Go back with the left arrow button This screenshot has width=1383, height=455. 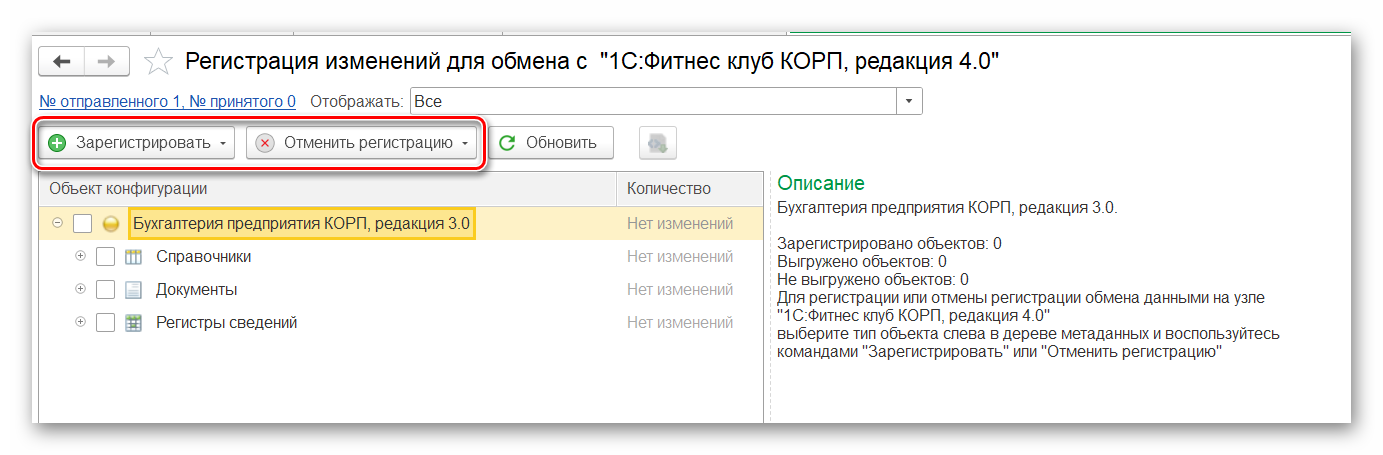[x=62, y=62]
